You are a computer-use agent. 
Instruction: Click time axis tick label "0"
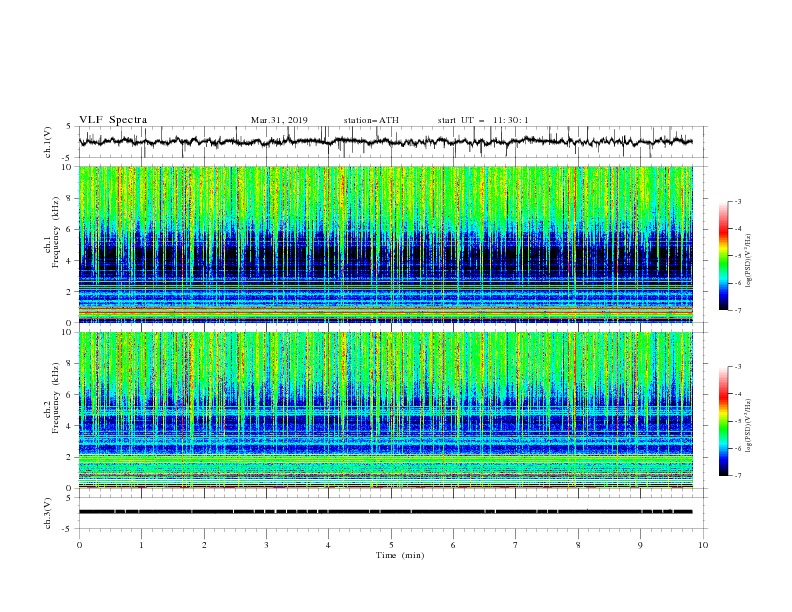79,545
